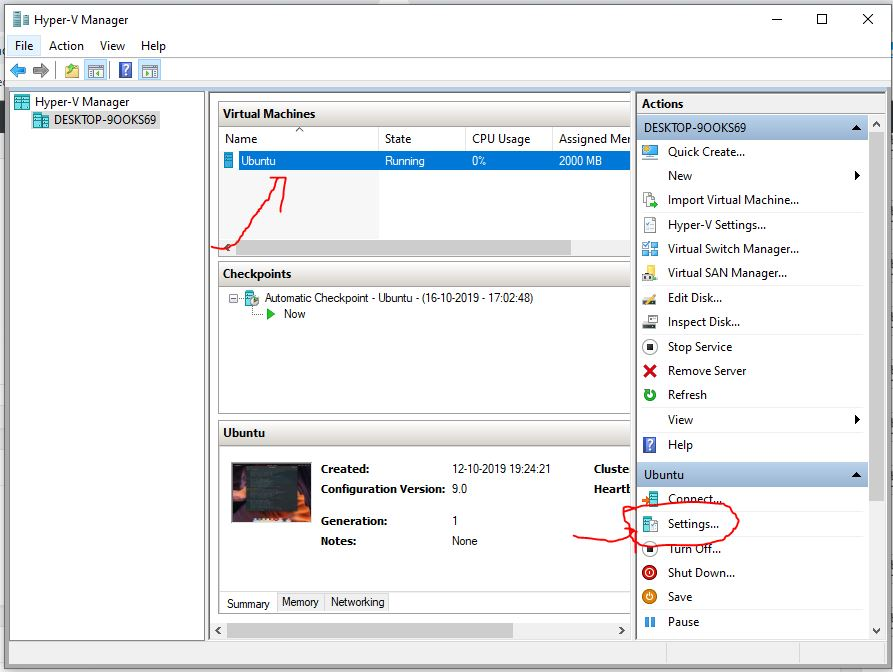Click the blue Help toolbar icon
893x672 pixels.
pyautogui.click(x=125, y=70)
